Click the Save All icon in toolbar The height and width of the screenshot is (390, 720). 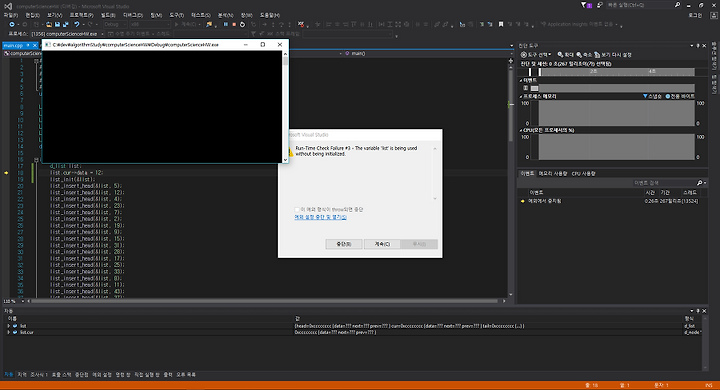(66, 24)
